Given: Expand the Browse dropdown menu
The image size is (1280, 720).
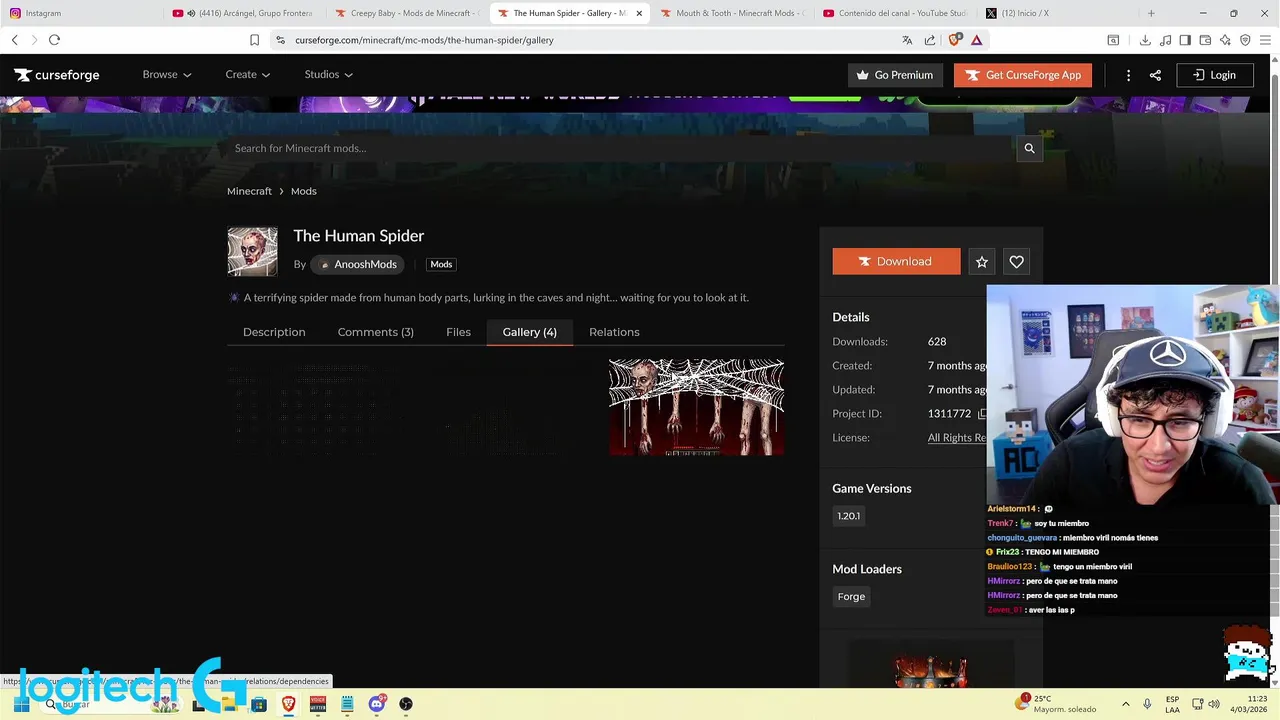Looking at the screenshot, I should pos(166,75).
